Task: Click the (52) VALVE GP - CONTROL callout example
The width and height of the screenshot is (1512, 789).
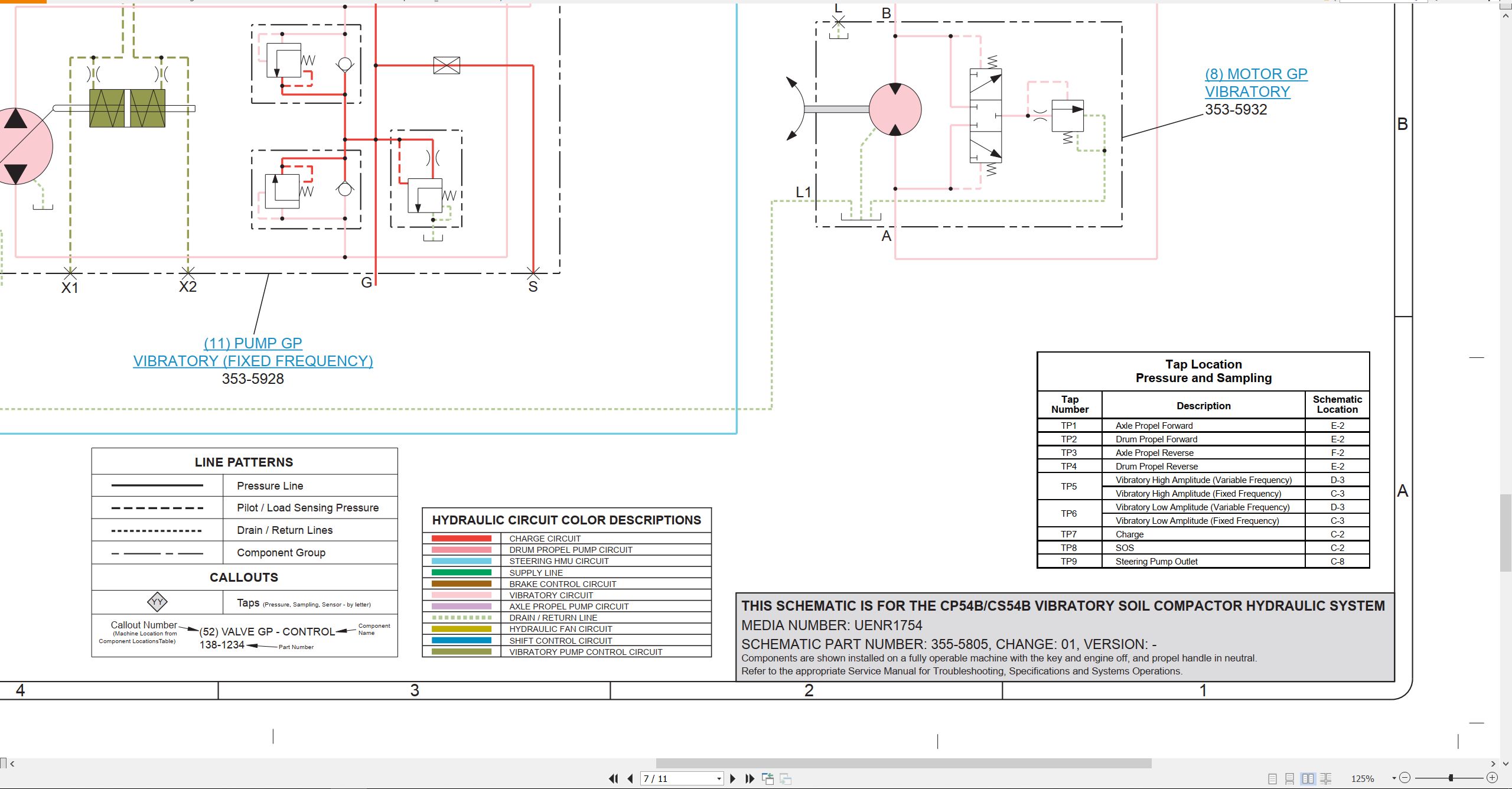Action: 267,631
